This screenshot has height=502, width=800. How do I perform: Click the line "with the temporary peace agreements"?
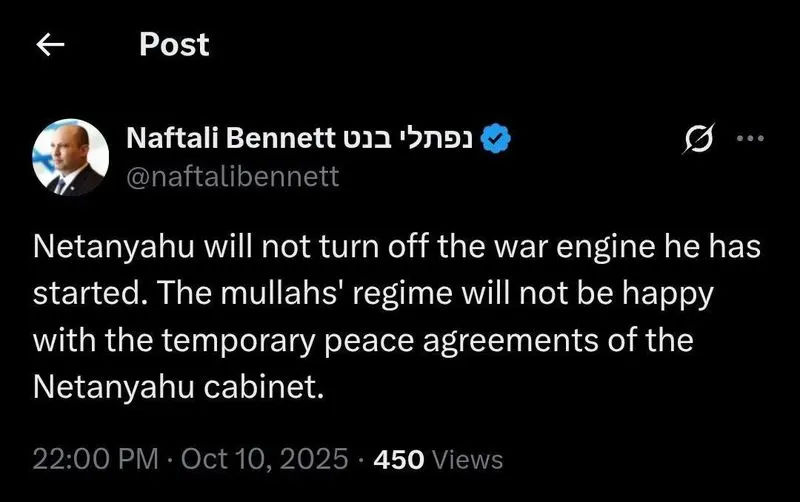tap(363, 338)
